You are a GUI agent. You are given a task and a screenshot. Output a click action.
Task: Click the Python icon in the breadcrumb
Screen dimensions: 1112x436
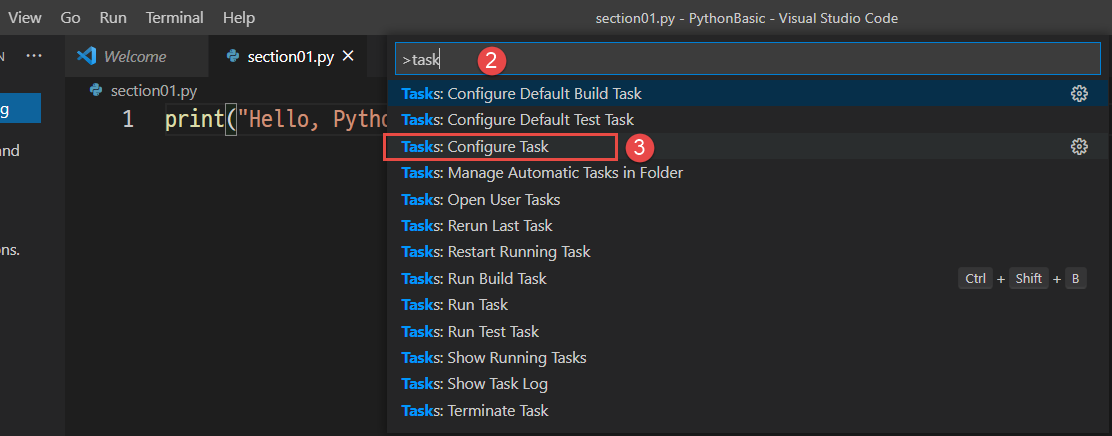[96, 91]
